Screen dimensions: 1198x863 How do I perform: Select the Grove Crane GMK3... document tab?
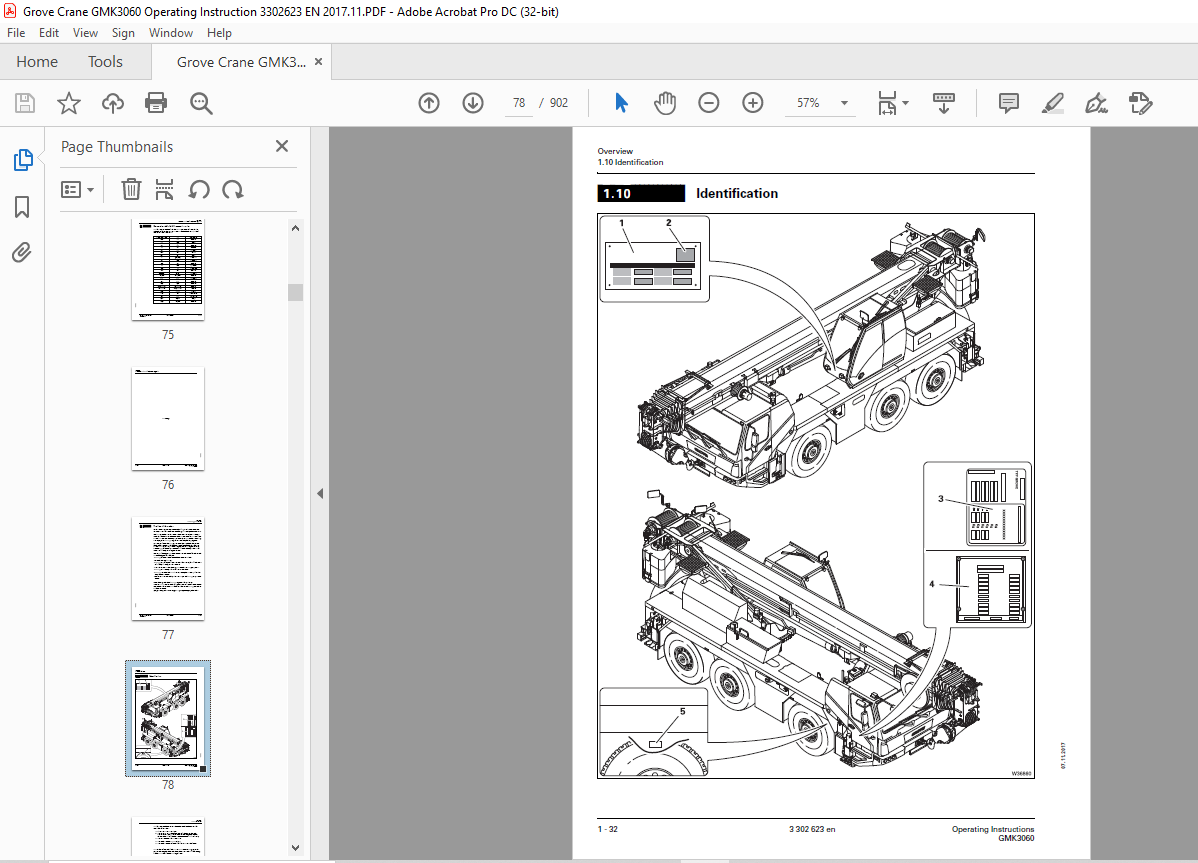coord(241,62)
